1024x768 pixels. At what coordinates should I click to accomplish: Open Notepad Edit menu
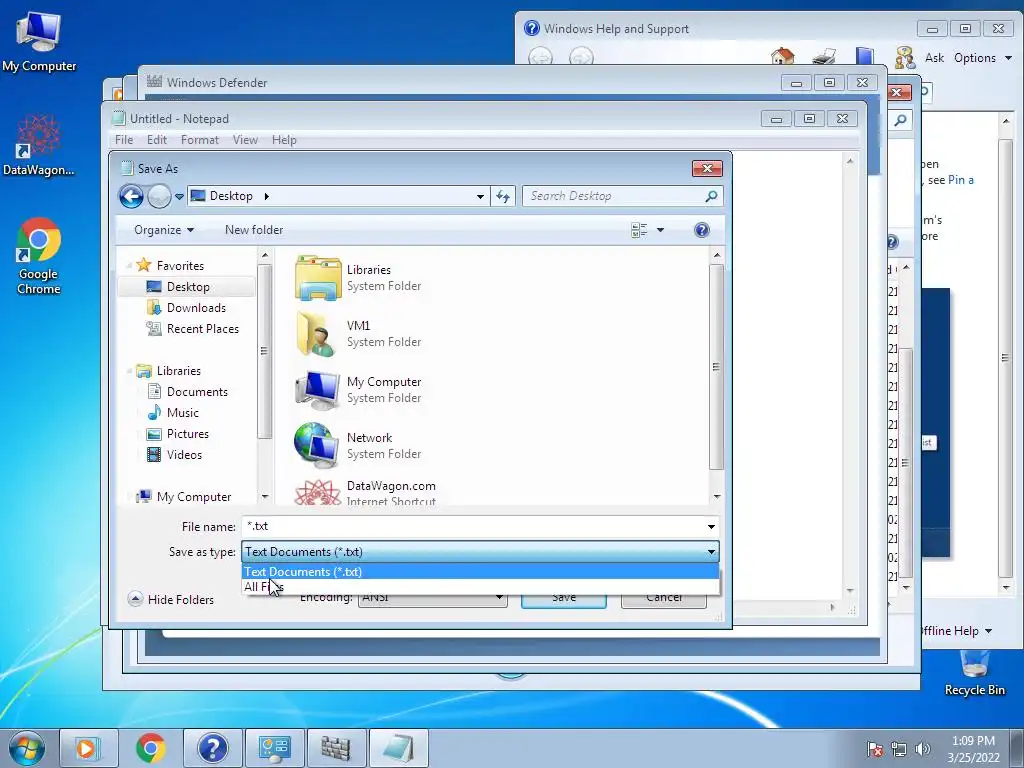pyautogui.click(x=157, y=140)
